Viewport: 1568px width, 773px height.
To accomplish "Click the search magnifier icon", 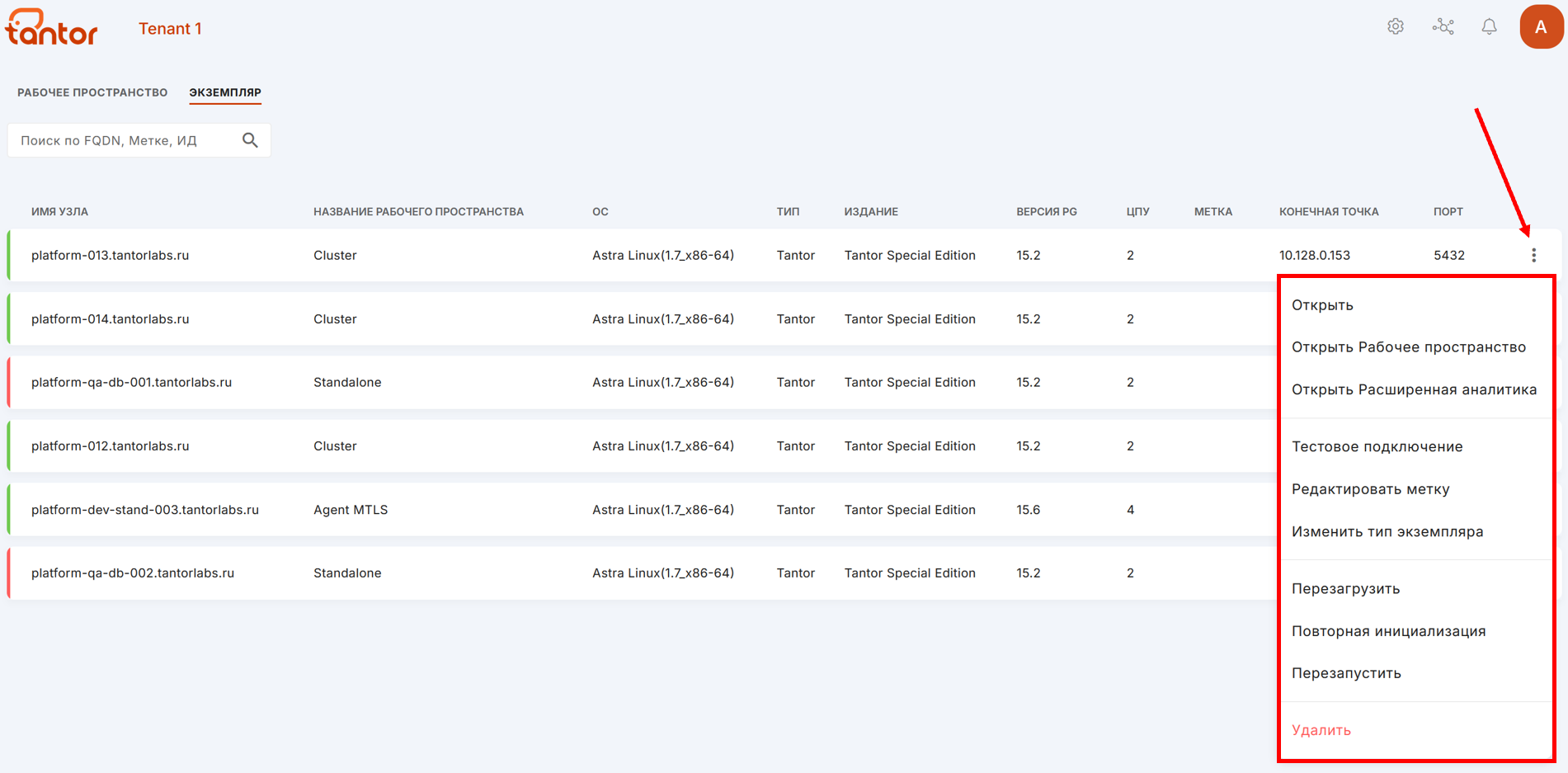I will coord(250,140).
